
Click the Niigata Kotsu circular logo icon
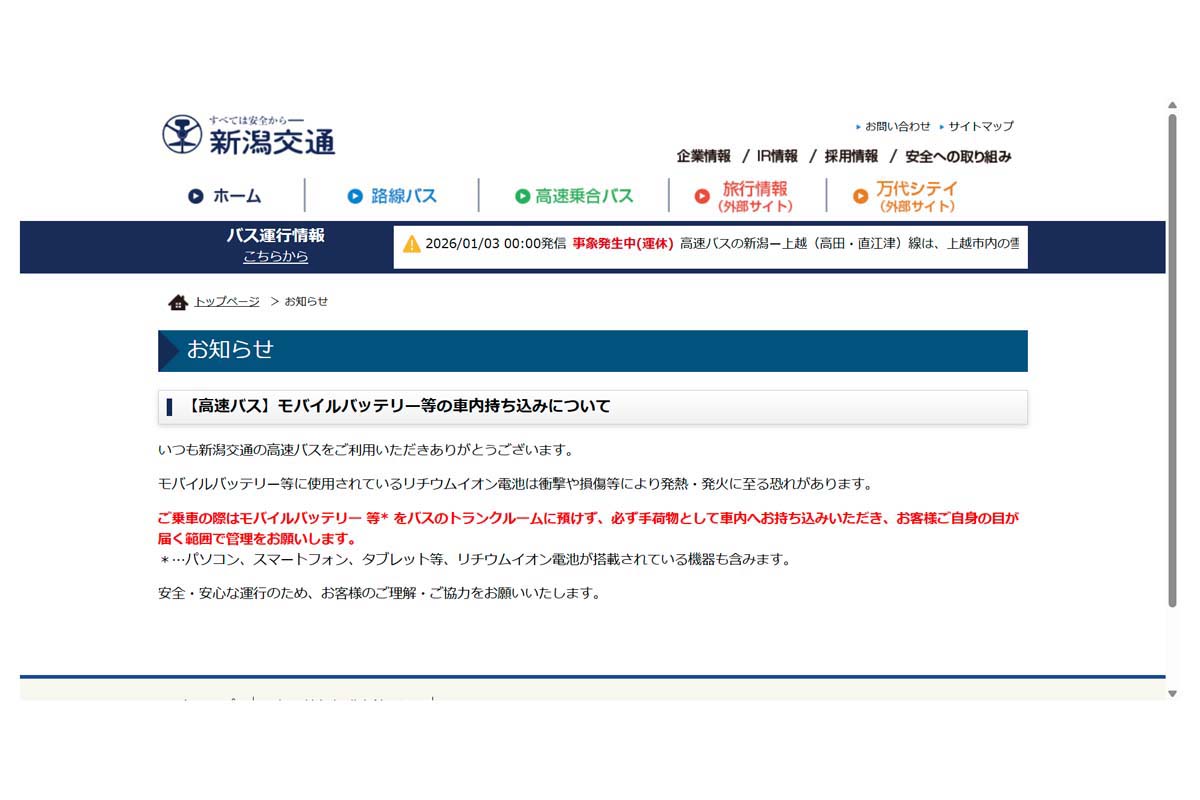(181, 133)
